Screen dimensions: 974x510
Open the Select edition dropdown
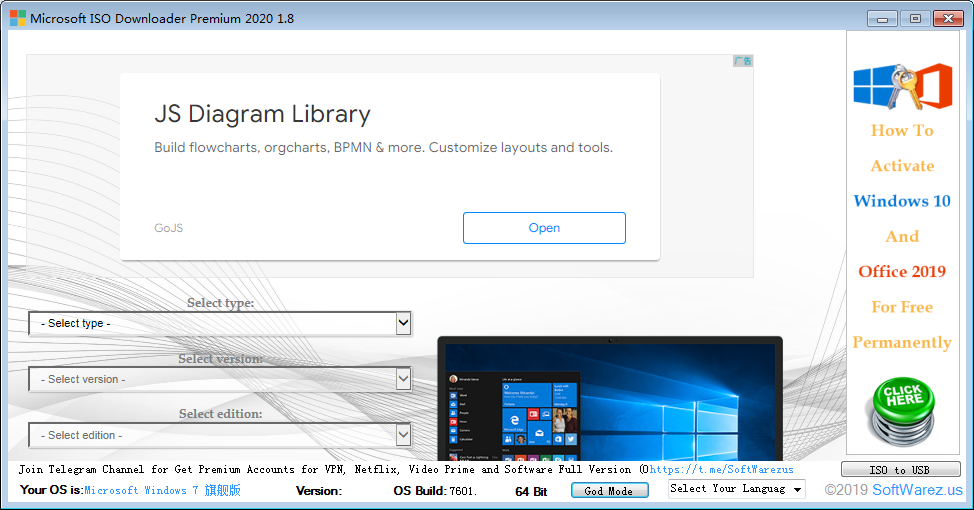coord(221,435)
